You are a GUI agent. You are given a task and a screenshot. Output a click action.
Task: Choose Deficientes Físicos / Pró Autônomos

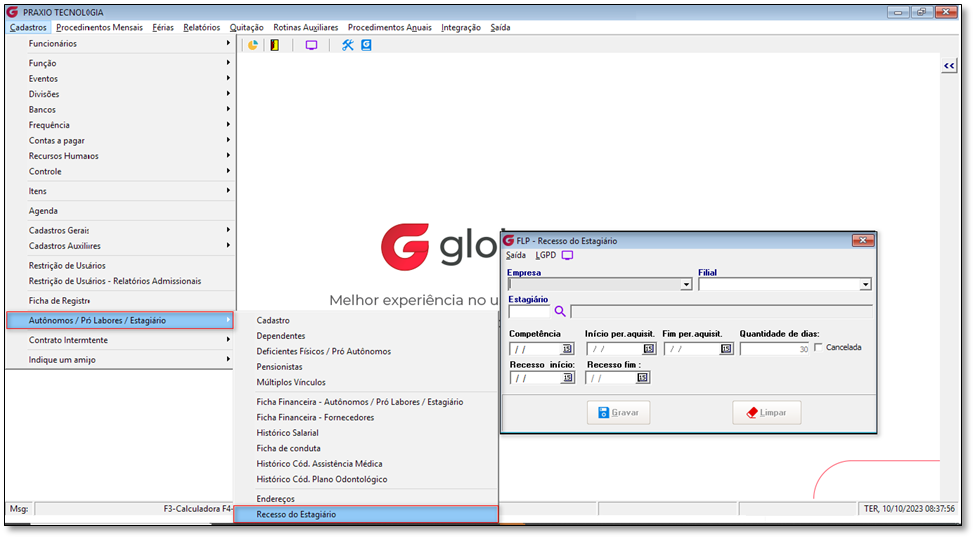(366, 352)
